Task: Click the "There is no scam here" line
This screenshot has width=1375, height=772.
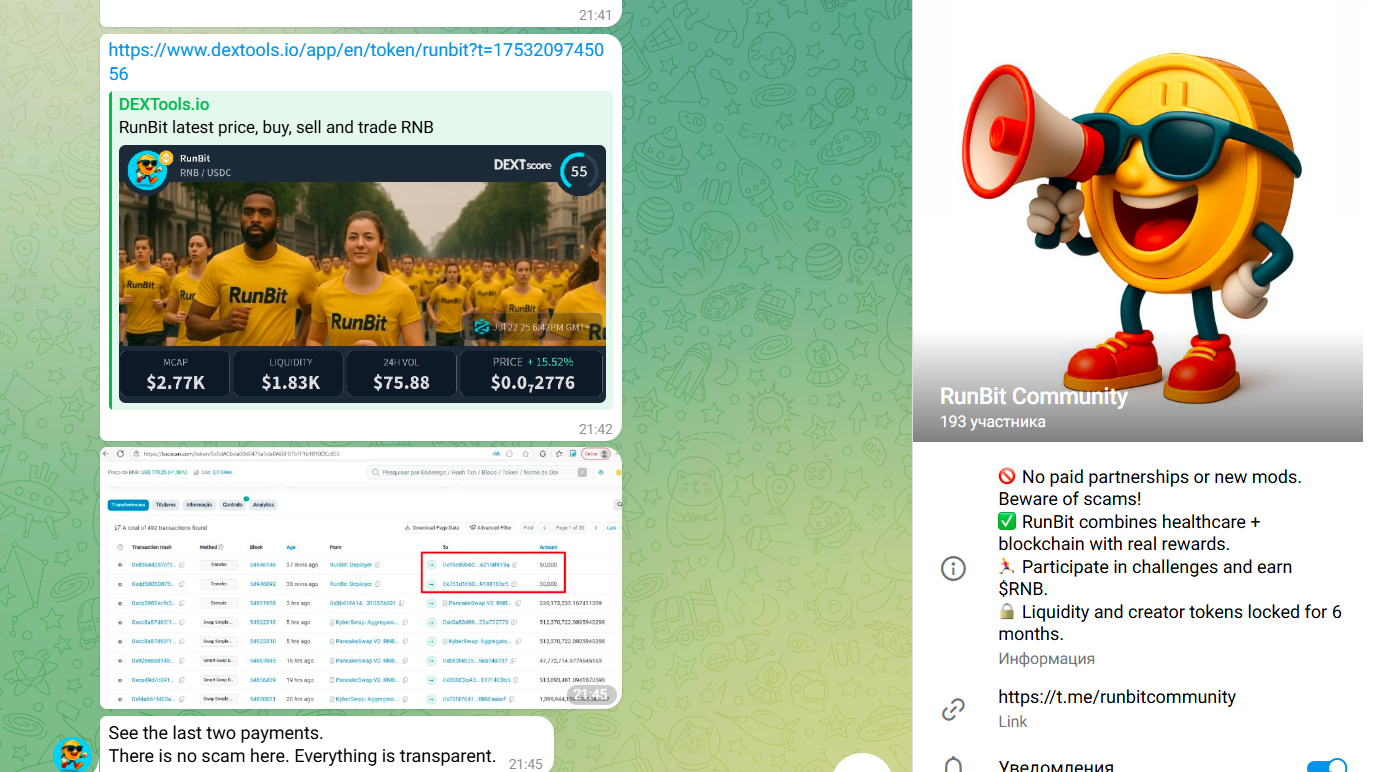Action: [302, 756]
